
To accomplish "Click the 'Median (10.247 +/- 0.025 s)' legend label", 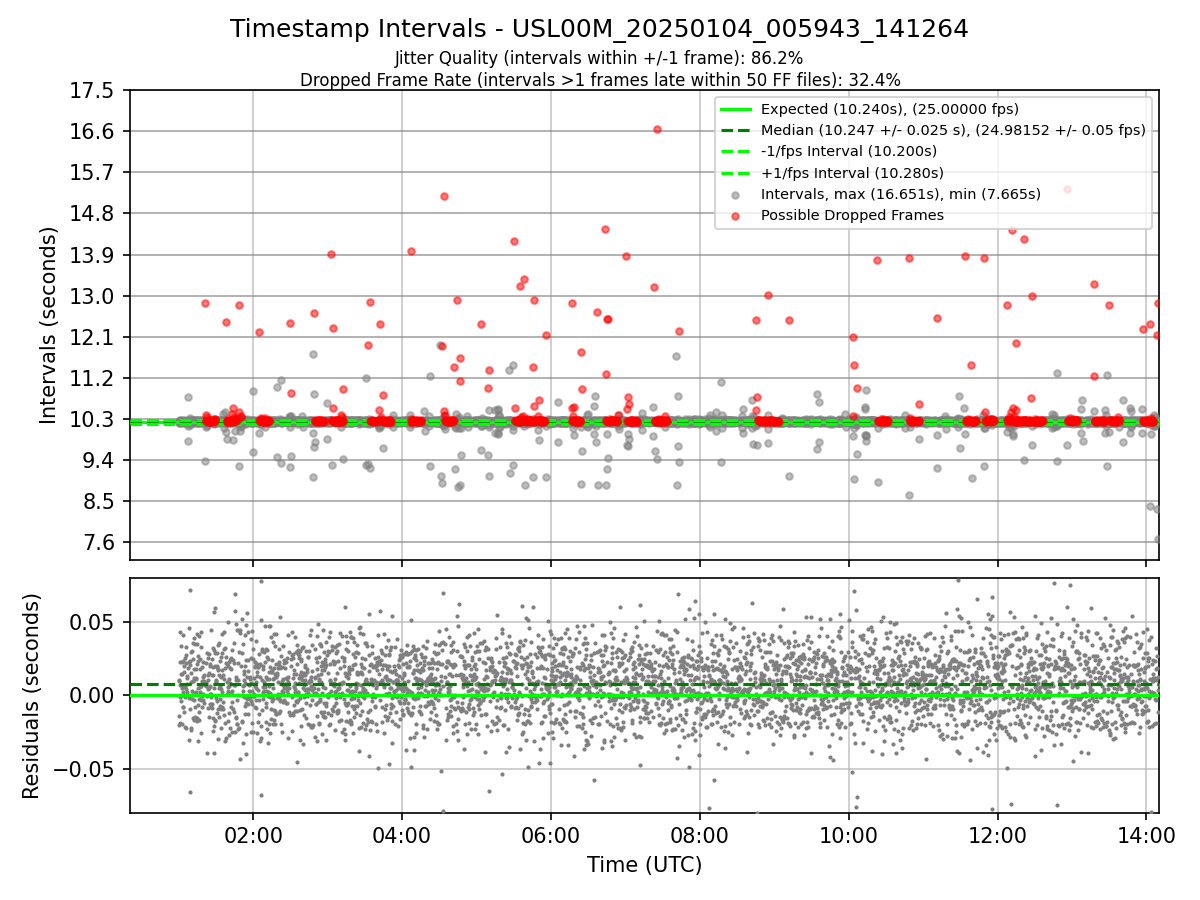I will [x=953, y=130].
